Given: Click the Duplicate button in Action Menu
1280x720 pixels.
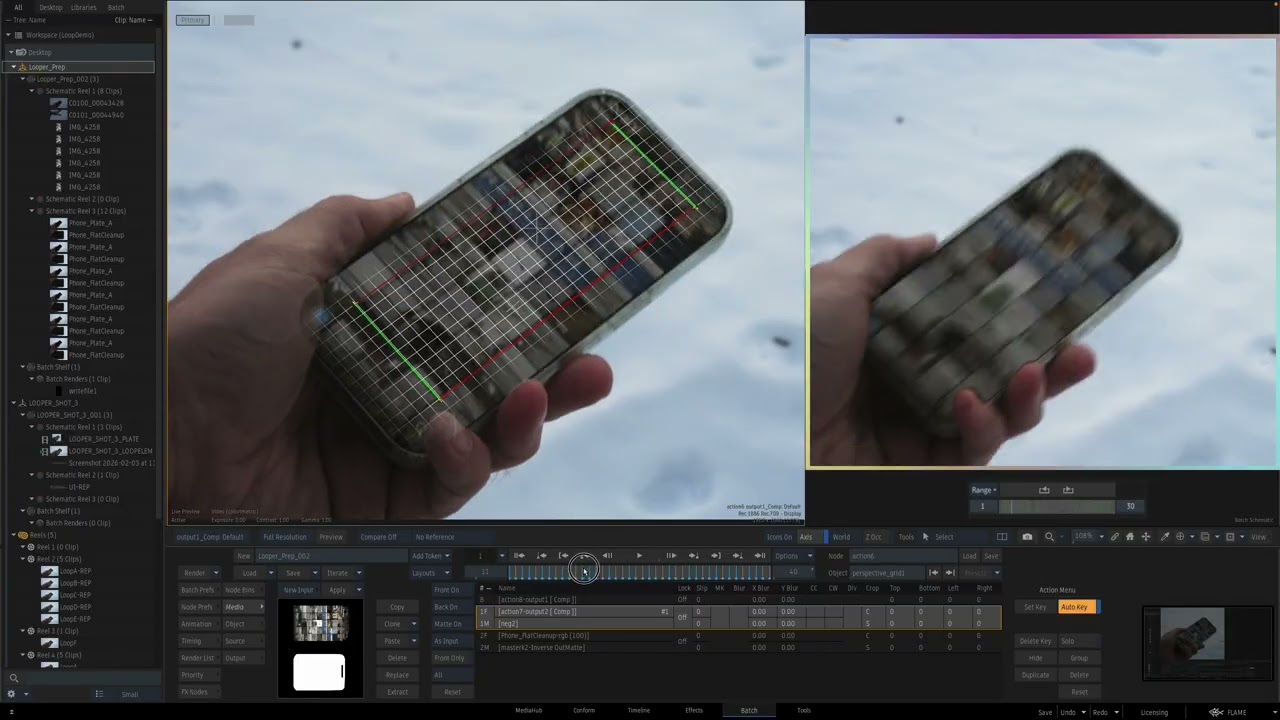Looking at the screenshot, I should 1036,675.
